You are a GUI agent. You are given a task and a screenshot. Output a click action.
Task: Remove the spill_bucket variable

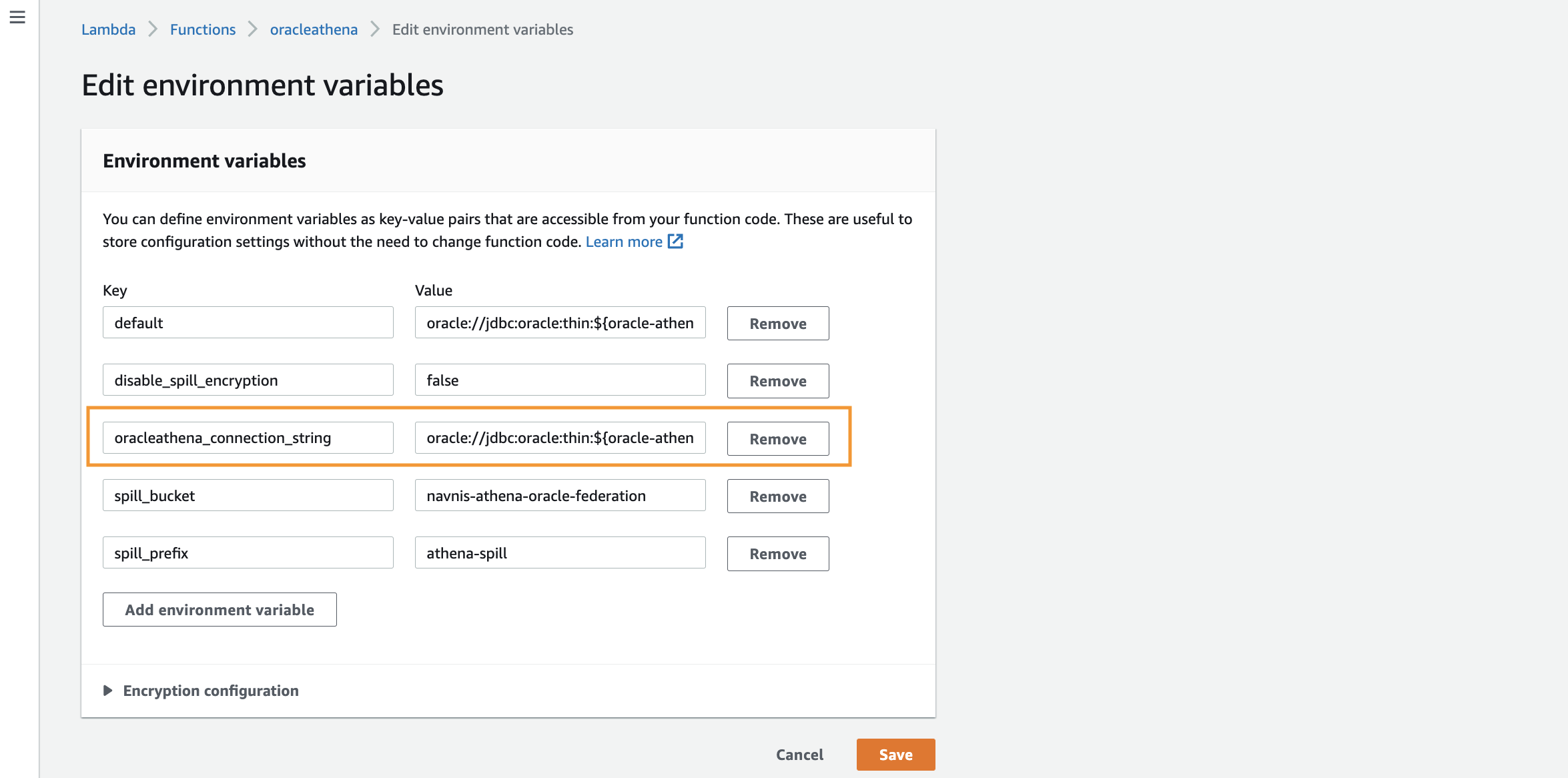click(778, 496)
